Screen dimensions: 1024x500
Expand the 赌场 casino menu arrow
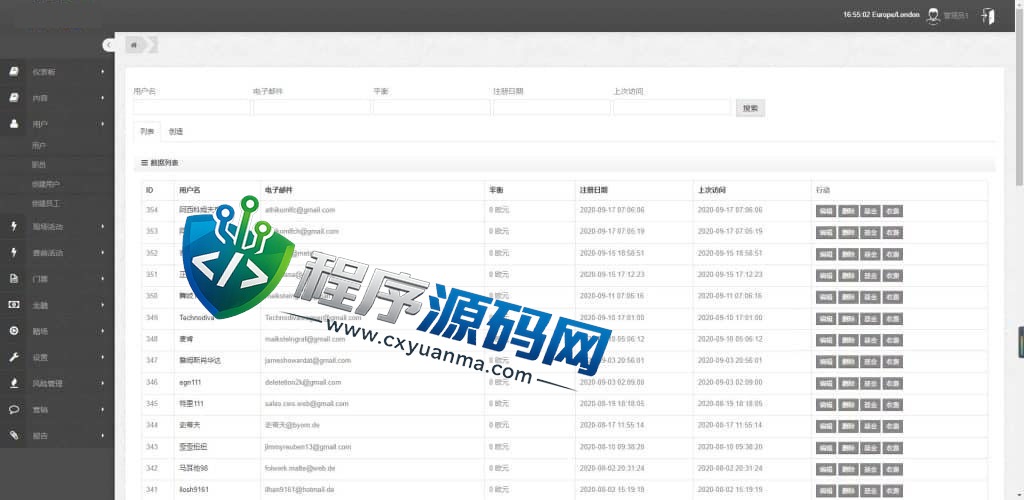[x=103, y=331]
